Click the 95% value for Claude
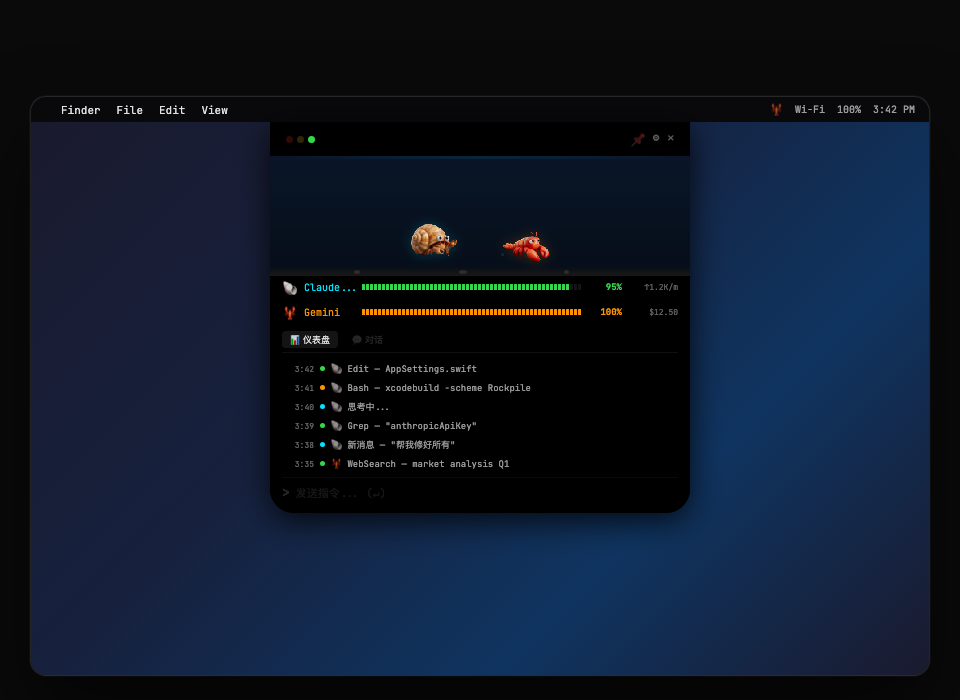 613,287
